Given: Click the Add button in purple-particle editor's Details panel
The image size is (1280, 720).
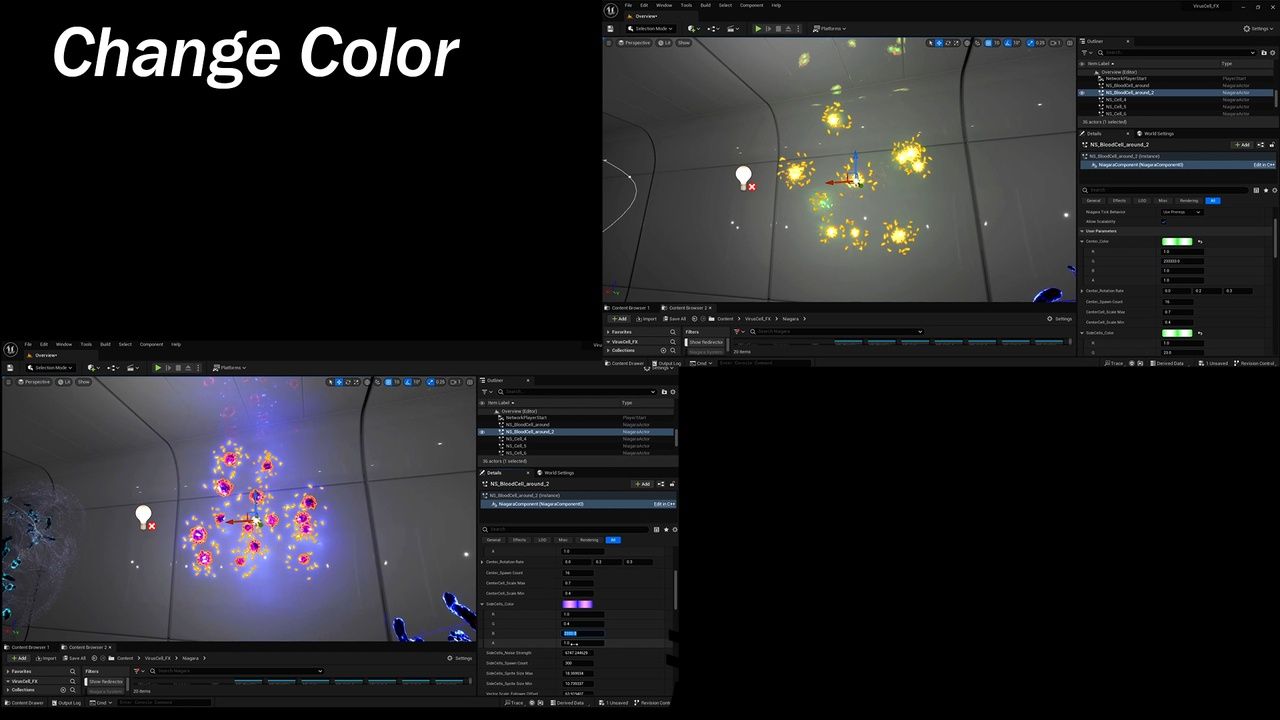Looking at the screenshot, I should click(x=641, y=484).
